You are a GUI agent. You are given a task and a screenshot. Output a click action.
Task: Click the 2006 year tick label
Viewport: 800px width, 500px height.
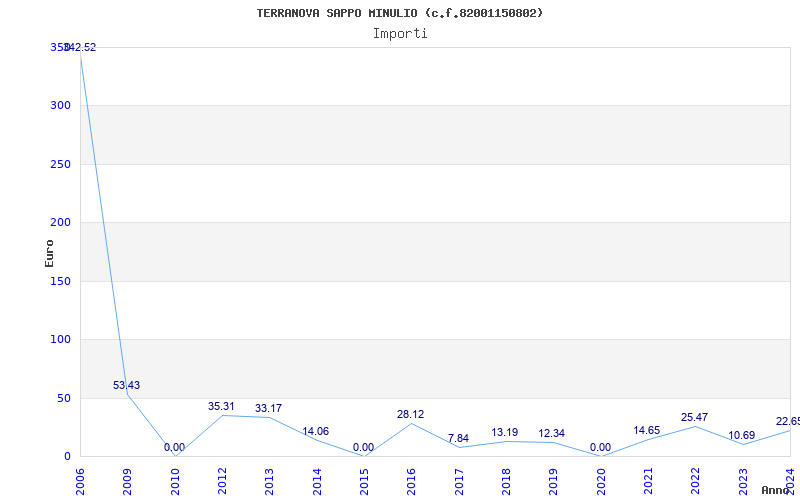(80, 482)
